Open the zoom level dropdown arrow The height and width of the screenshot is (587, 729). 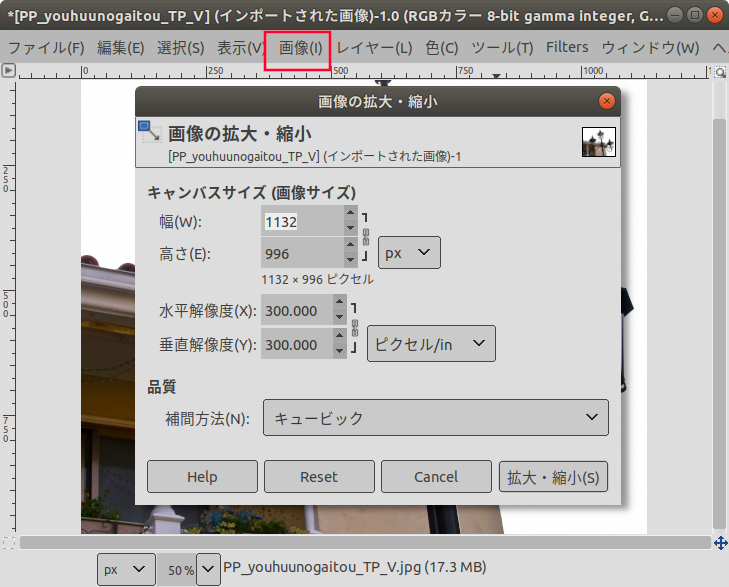[x=208, y=569]
